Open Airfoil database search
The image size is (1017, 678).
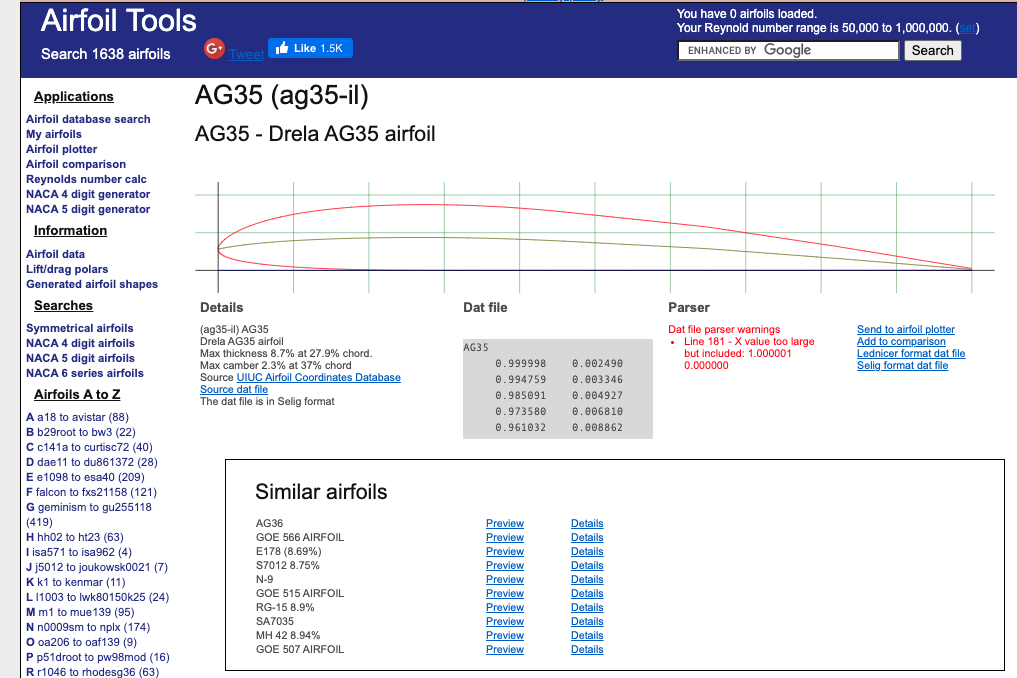(88, 119)
